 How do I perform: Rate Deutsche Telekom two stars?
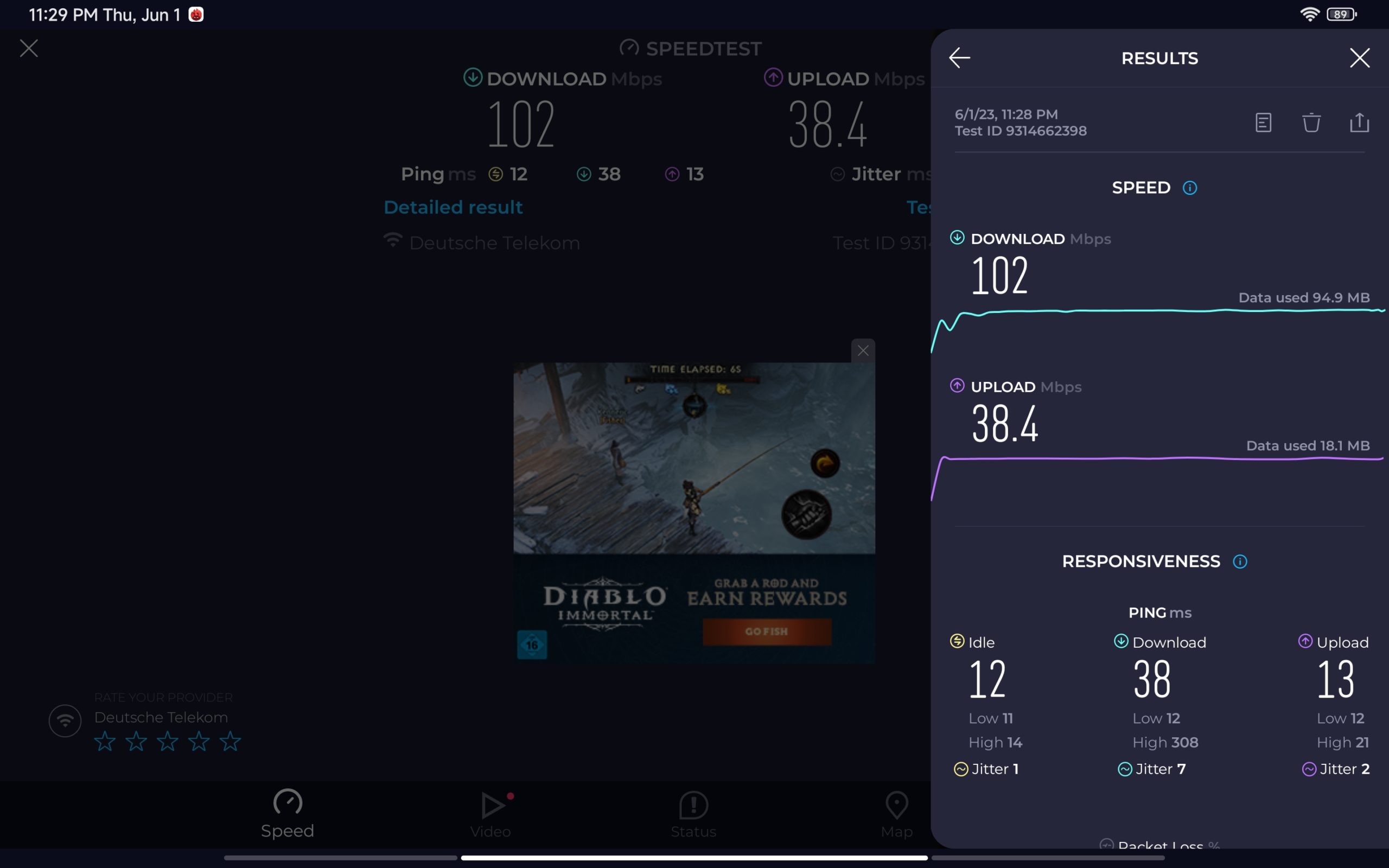(x=136, y=741)
